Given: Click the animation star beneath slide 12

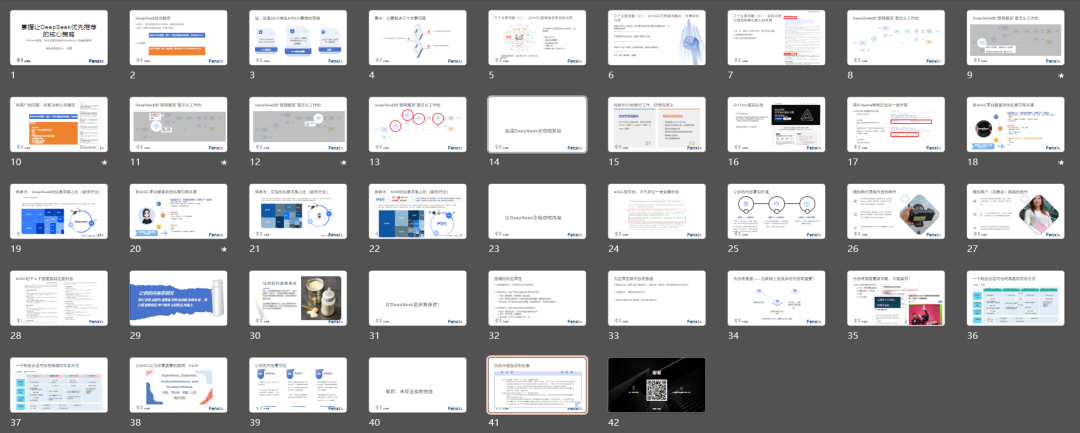Looking at the screenshot, I should click(343, 162).
